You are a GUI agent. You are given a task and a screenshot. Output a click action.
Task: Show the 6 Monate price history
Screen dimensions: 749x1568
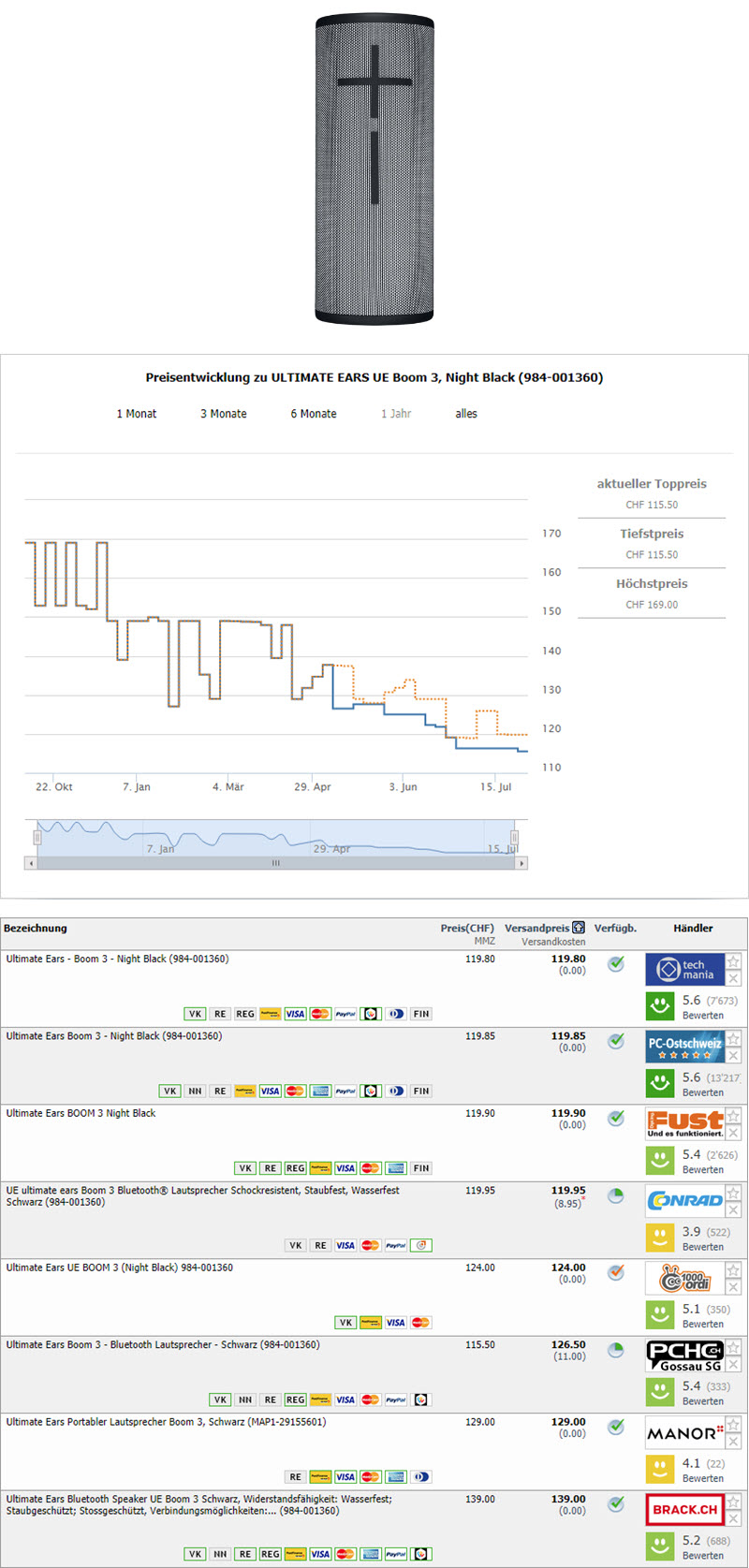tap(314, 414)
